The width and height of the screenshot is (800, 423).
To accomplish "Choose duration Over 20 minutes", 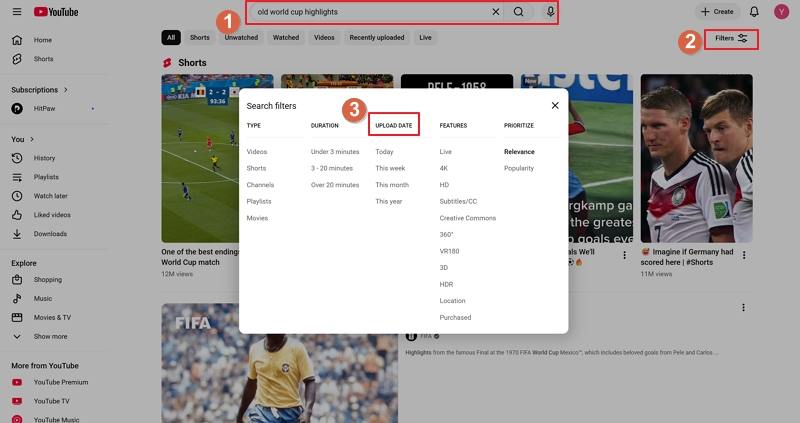I will [335, 185].
